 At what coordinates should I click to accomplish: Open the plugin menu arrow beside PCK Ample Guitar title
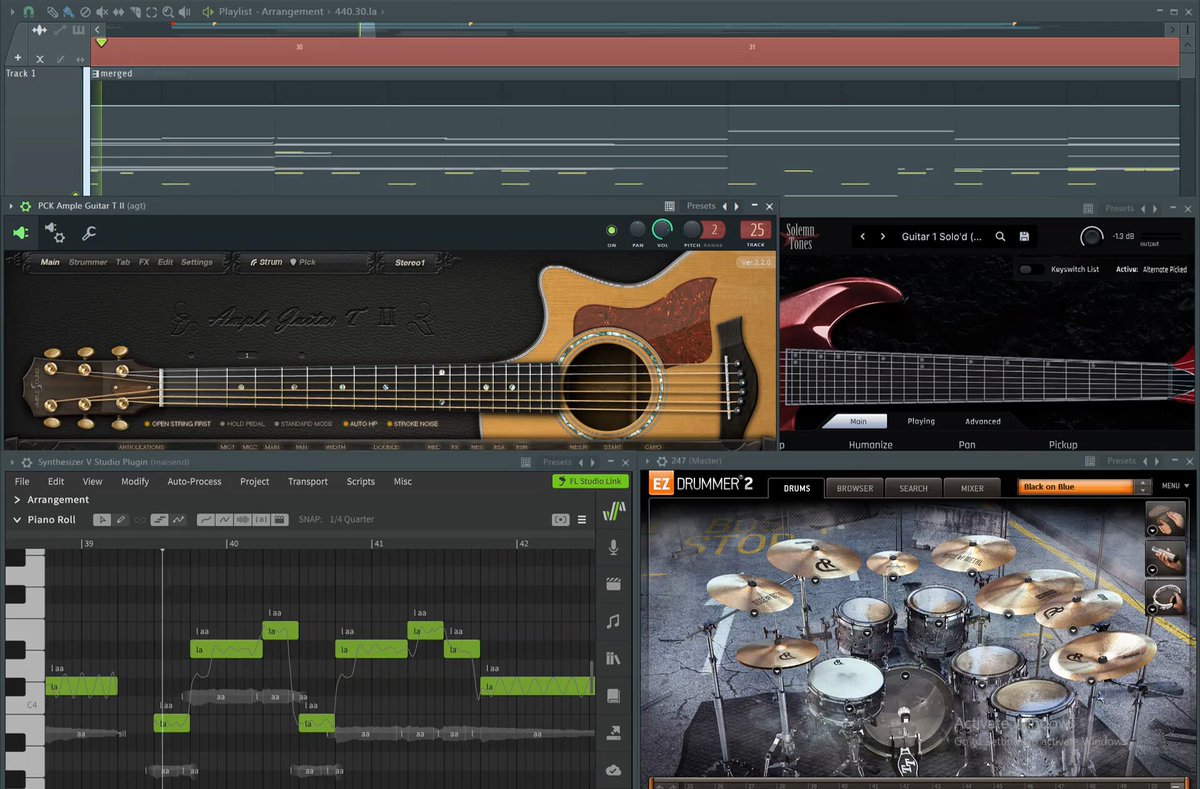click(x=11, y=206)
